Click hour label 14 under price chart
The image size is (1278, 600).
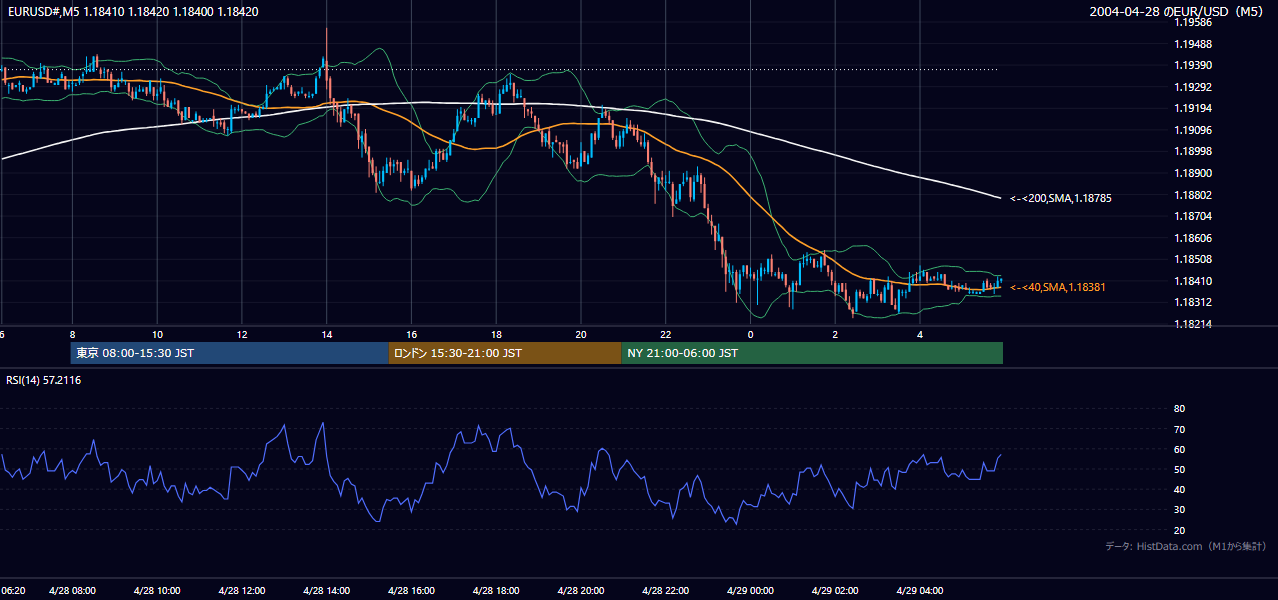(x=327, y=334)
